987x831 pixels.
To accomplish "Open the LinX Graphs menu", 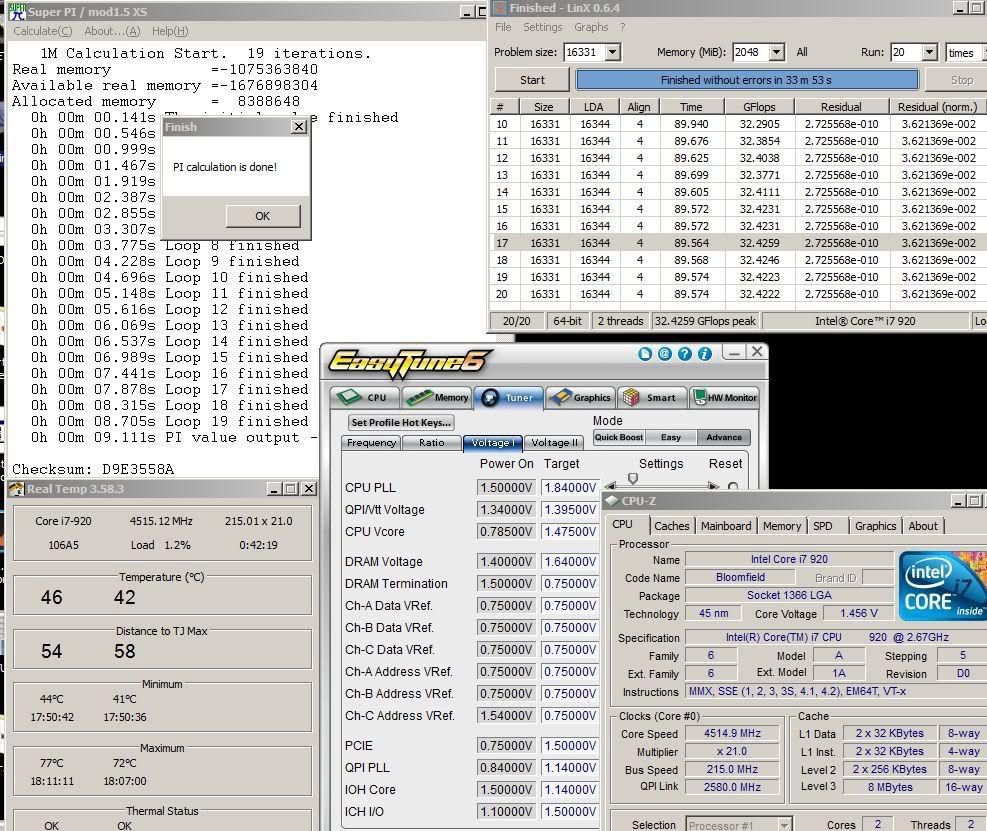I will tap(591, 27).
